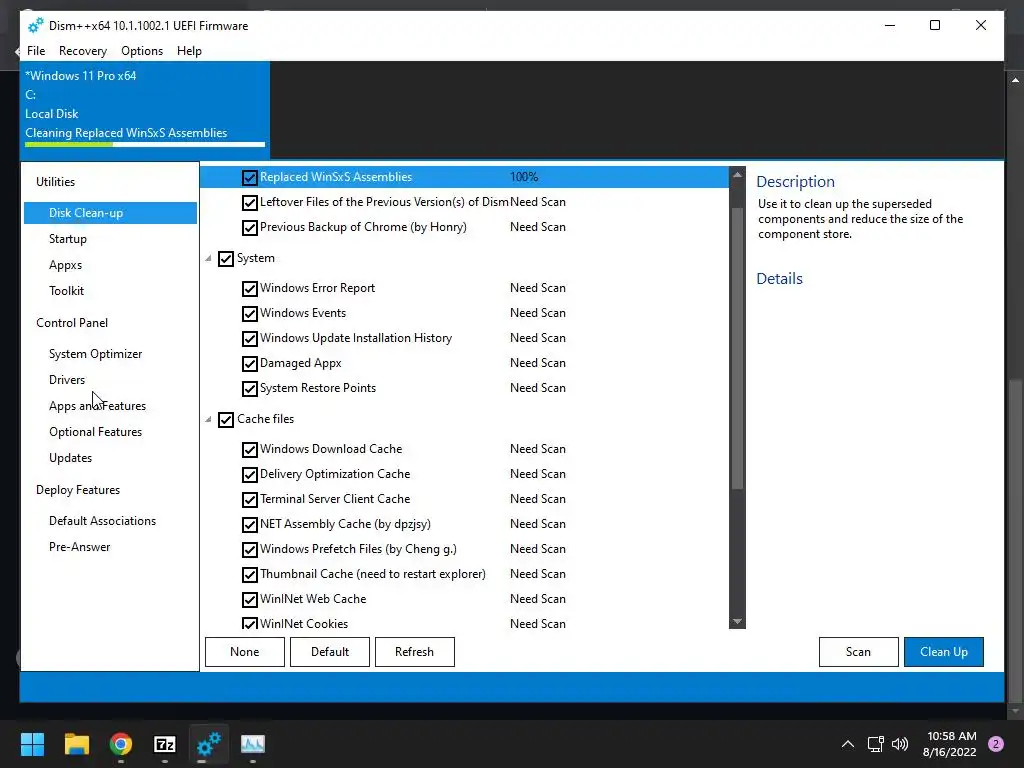Viewport: 1024px width, 768px height.
Task: Uncheck Windows Error Report
Action: (x=249, y=289)
